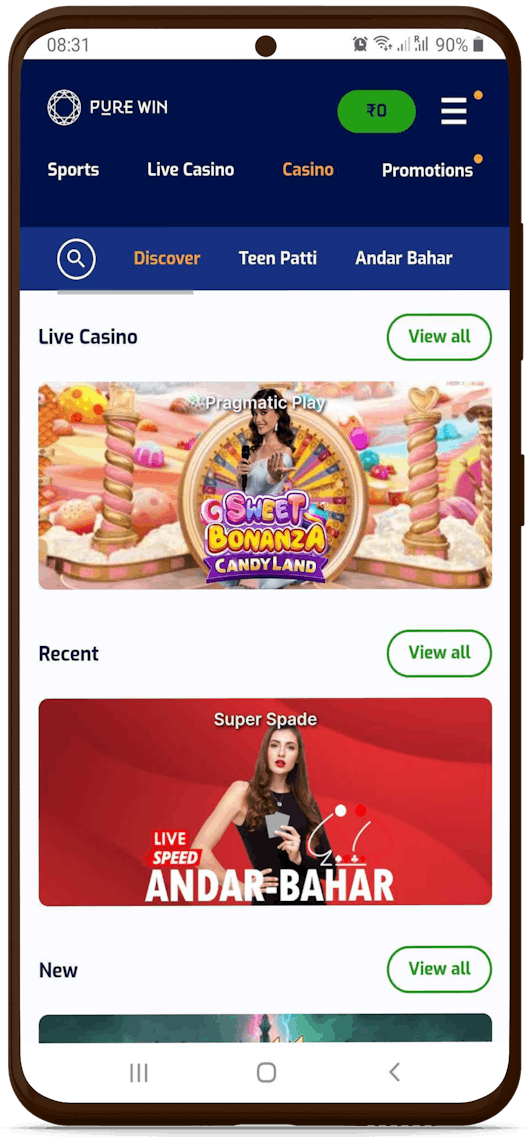
Task: Tap the battery icon in status bar
Action: (x=478, y=45)
